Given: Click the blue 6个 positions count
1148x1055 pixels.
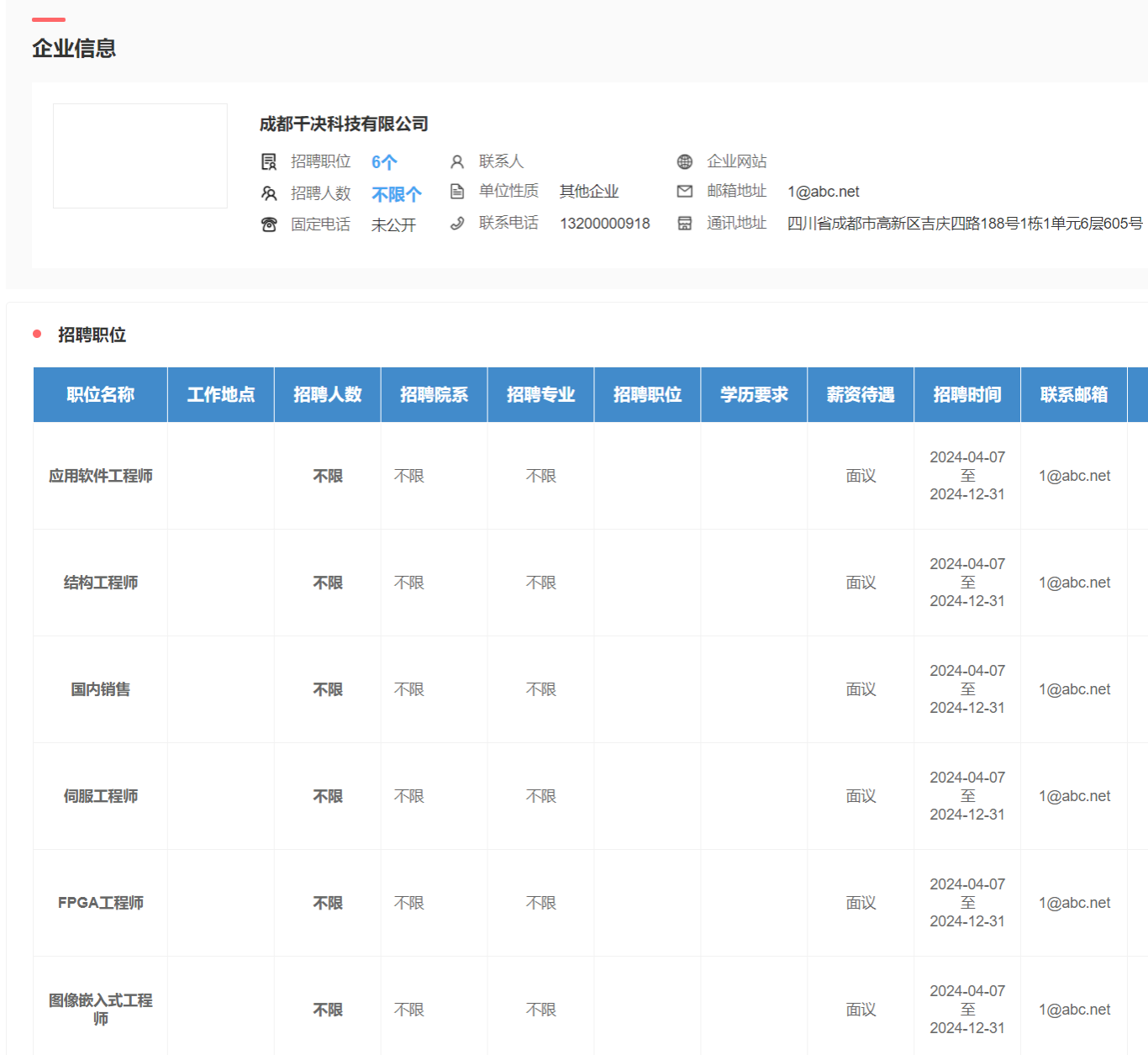Looking at the screenshot, I should point(384,162).
